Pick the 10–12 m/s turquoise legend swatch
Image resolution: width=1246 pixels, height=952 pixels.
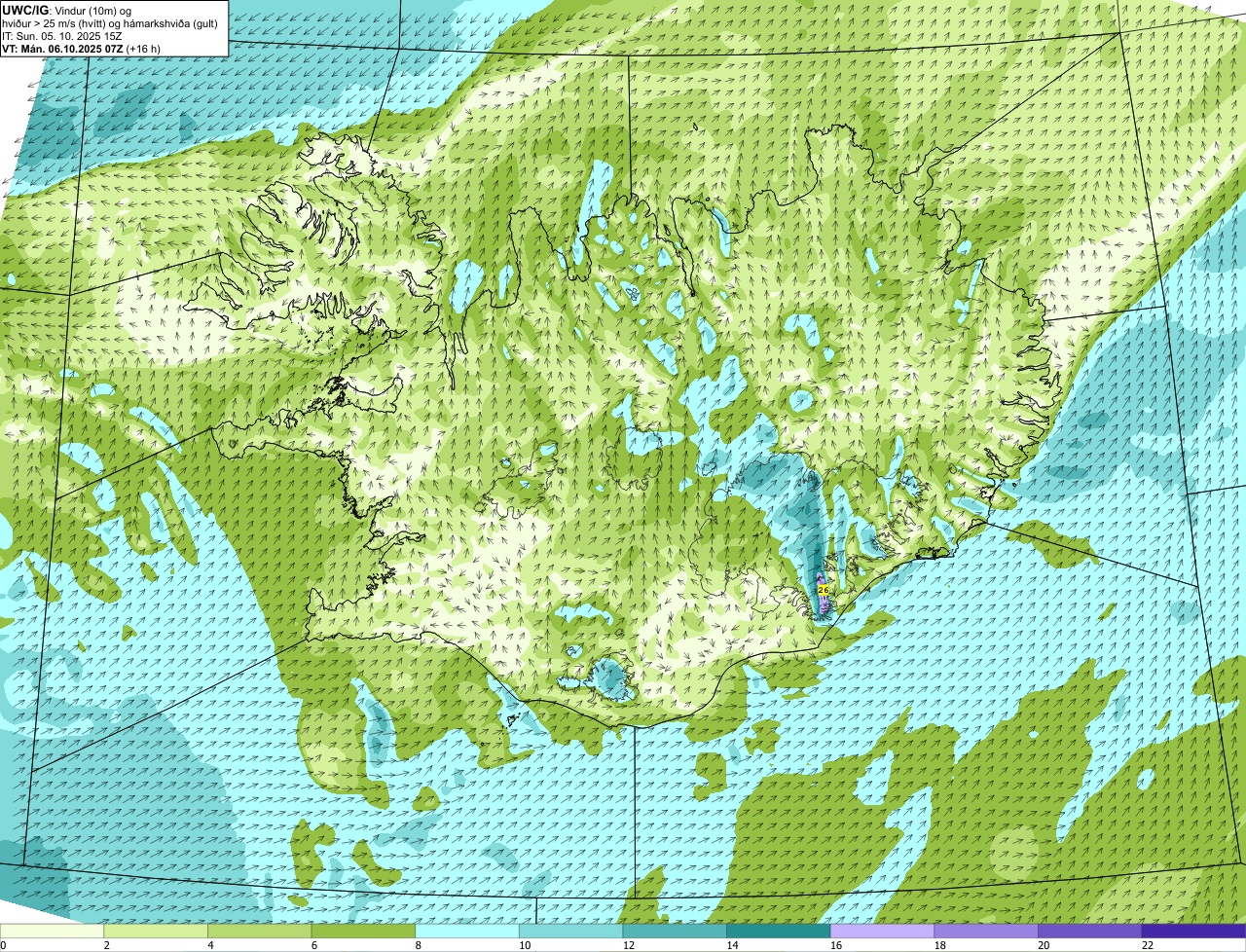pos(570,931)
